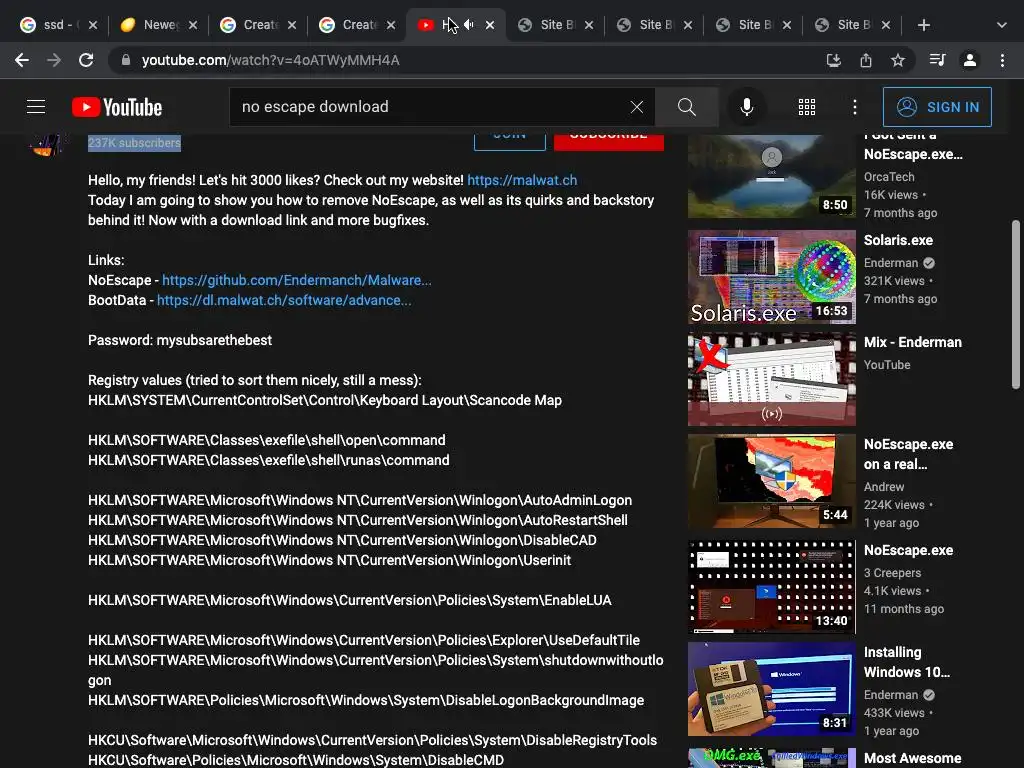Click the magnifier search button

pyautogui.click(x=686, y=106)
